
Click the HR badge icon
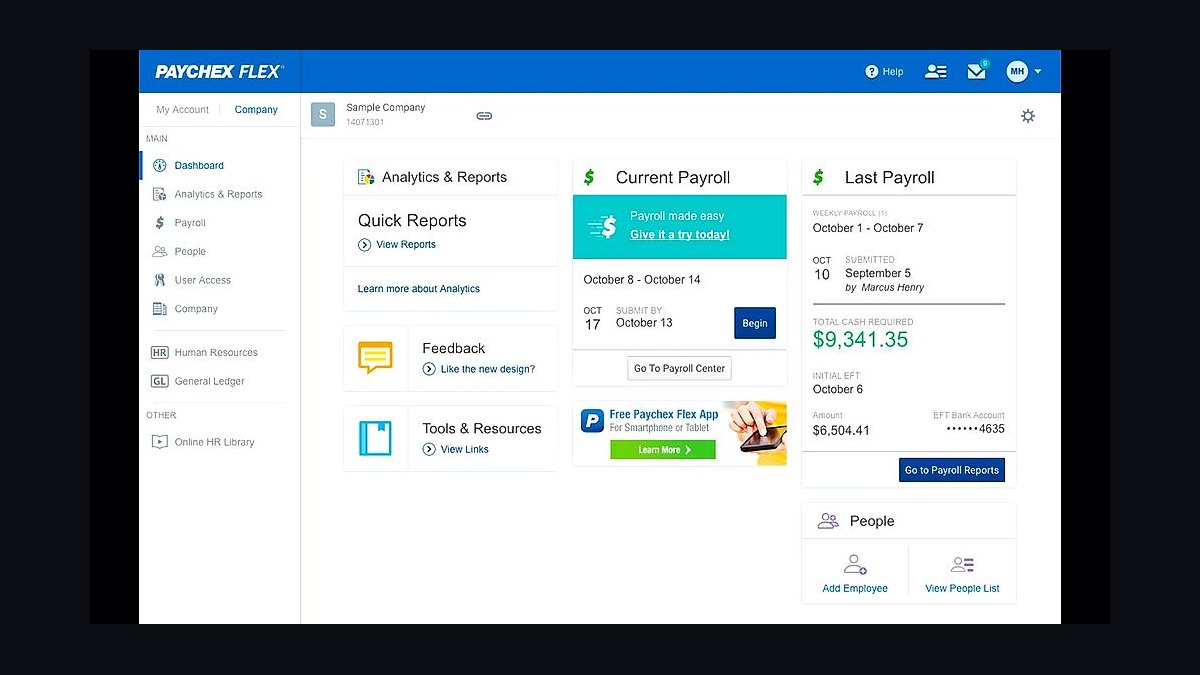(159, 353)
